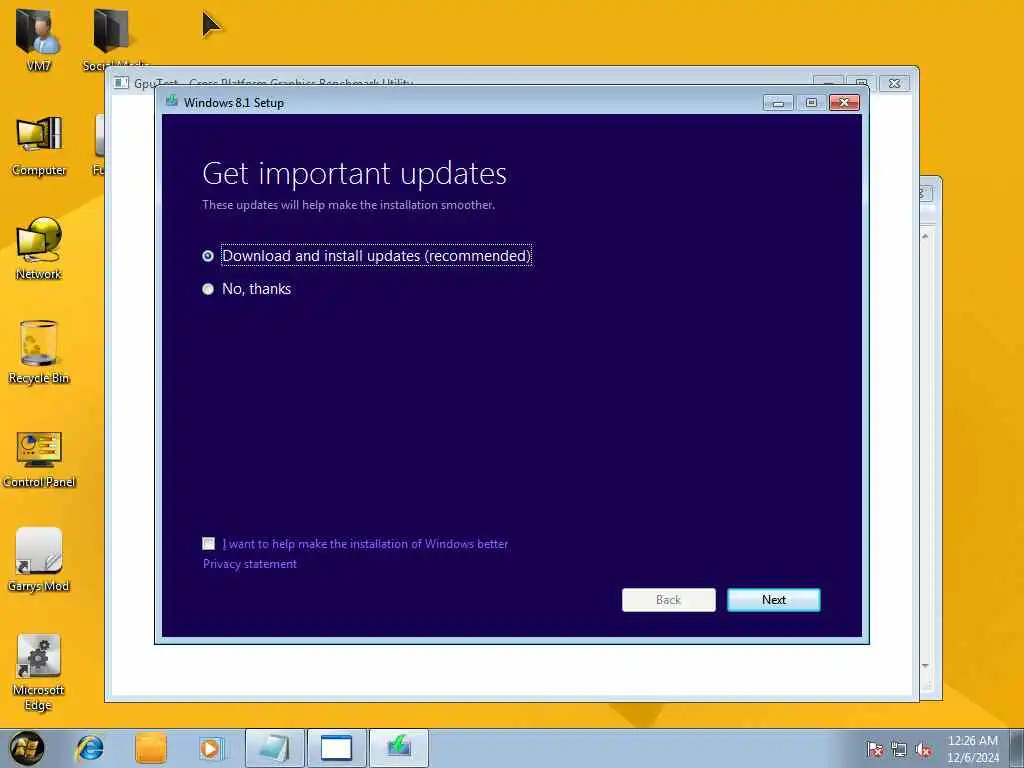Open the Action Center flag tray icon
Image resolution: width=1024 pixels, height=768 pixels.
tap(874, 749)
